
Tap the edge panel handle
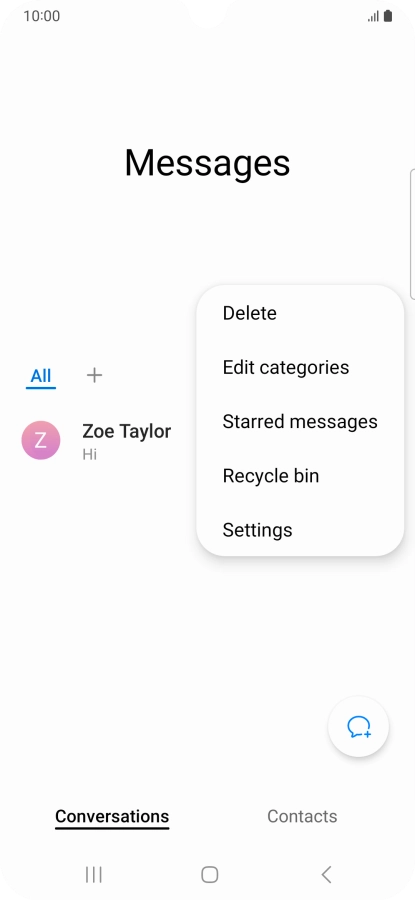coord(412,234)
